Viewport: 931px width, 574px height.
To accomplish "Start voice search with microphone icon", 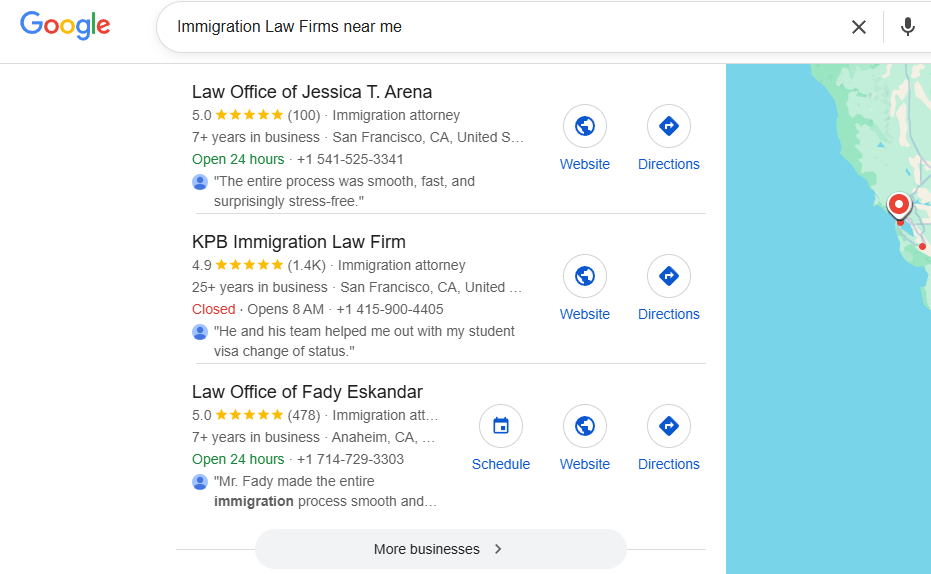I will pos(907,27).
